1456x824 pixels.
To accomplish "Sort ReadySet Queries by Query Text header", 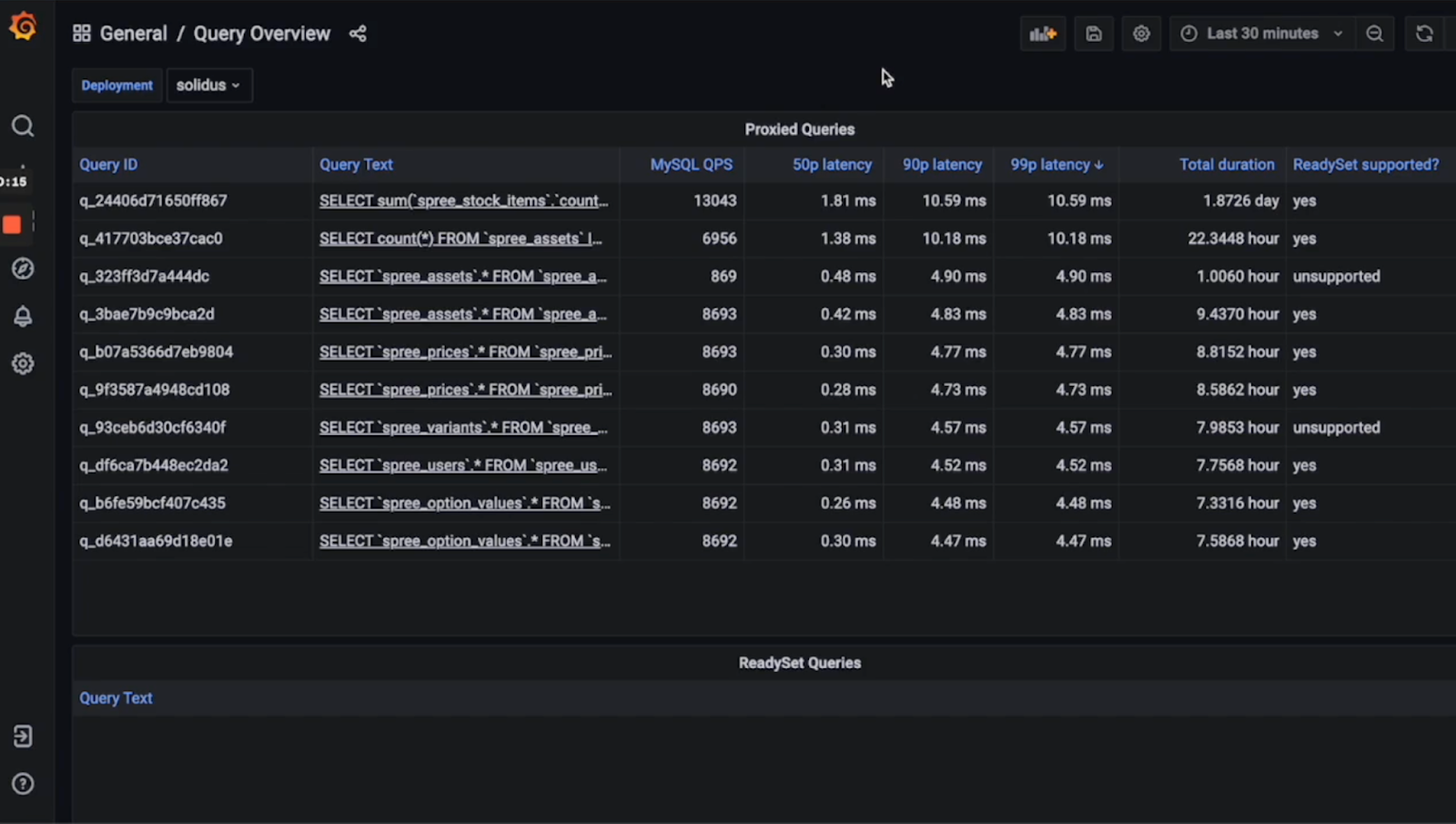I will coord(116,698).
